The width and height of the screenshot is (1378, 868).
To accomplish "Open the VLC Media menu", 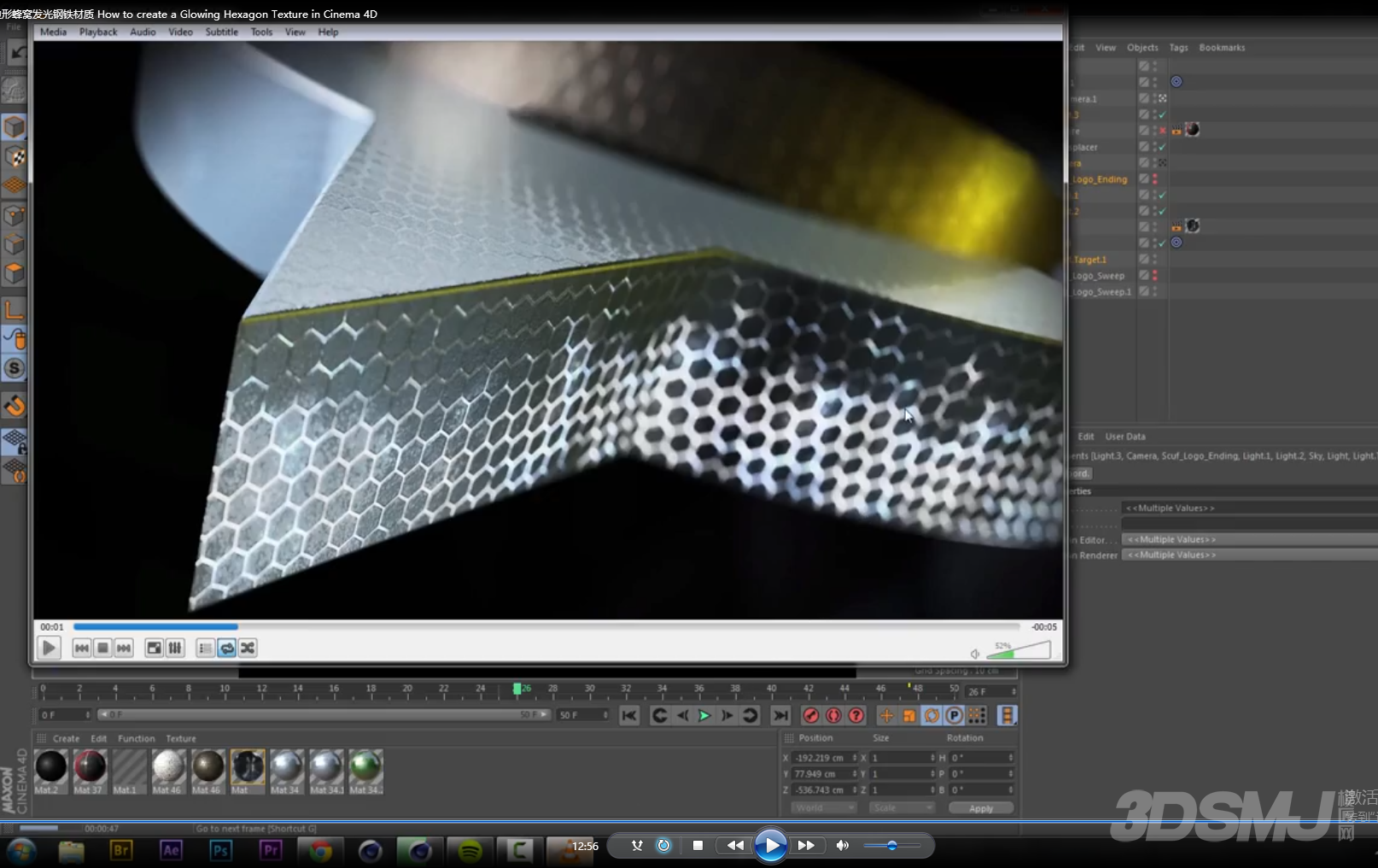I will (x=53, y=32).
